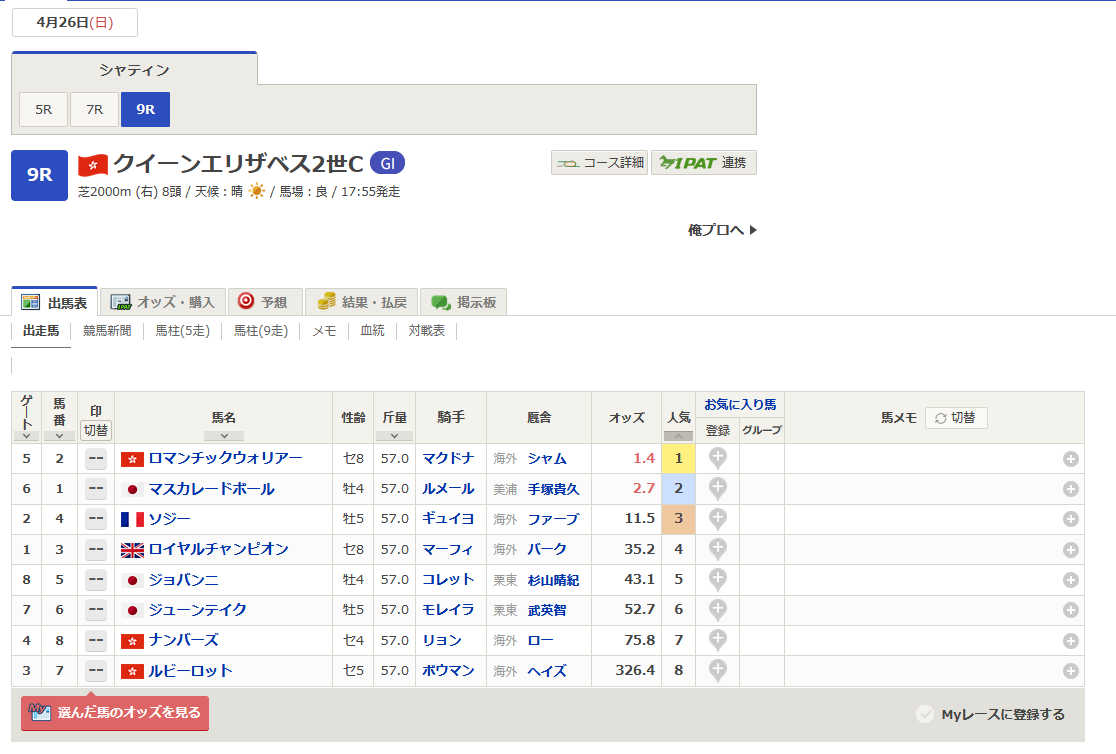Select the 馬柱(5走) sub-tab
1116x754 pixels.
[183, 330]
